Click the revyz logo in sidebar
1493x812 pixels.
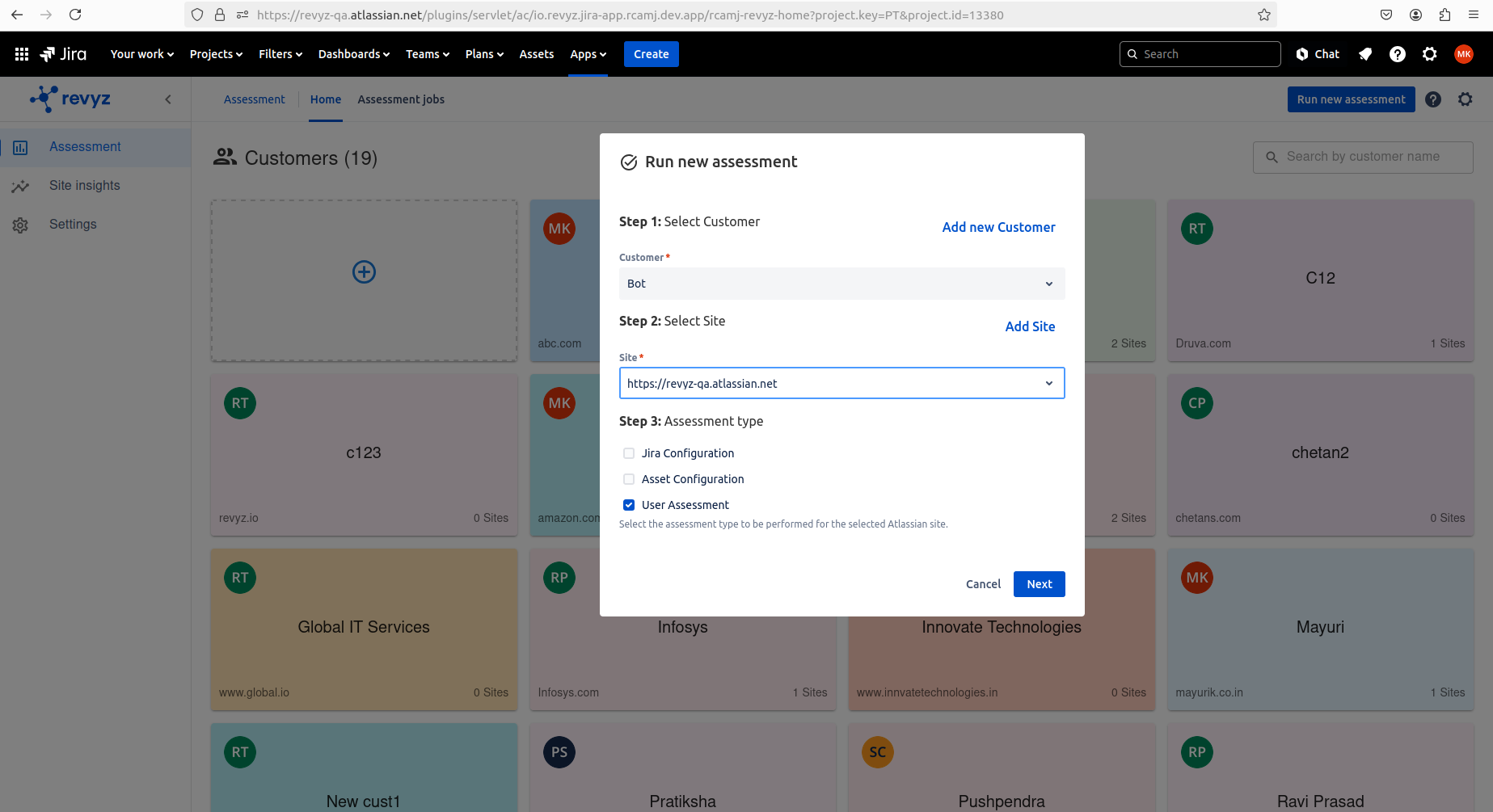[x=70, y=99]
